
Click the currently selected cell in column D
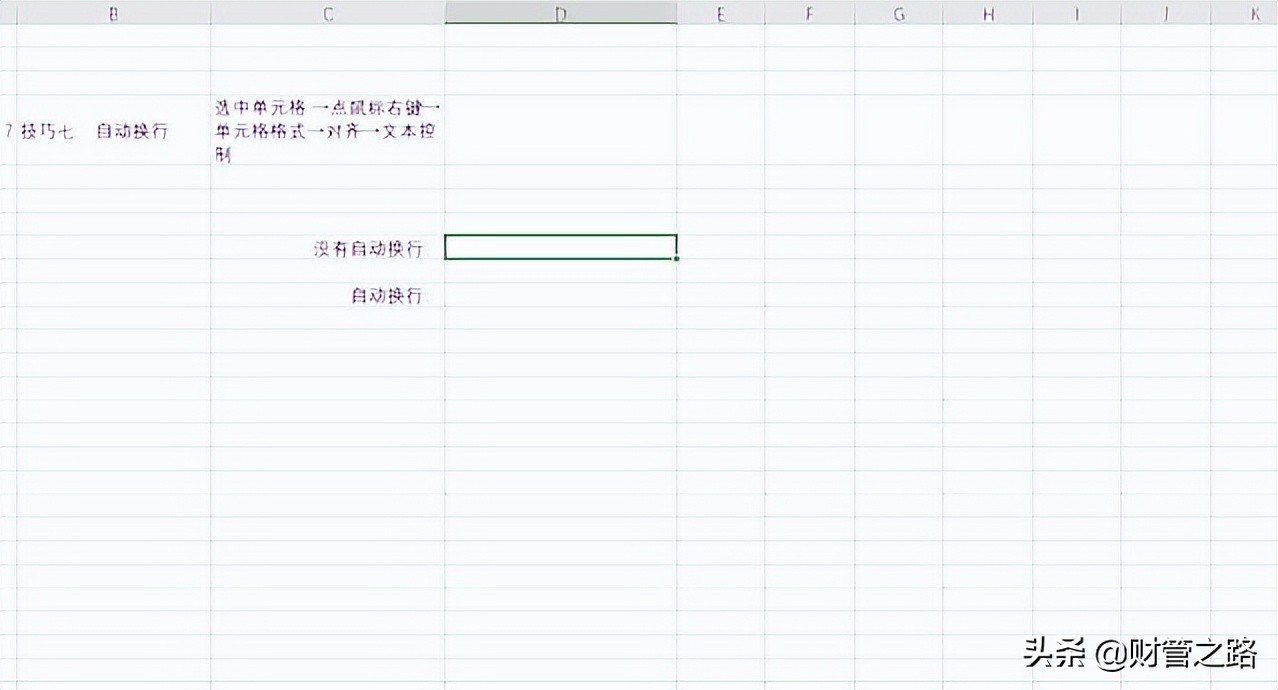tap(560, 247)
